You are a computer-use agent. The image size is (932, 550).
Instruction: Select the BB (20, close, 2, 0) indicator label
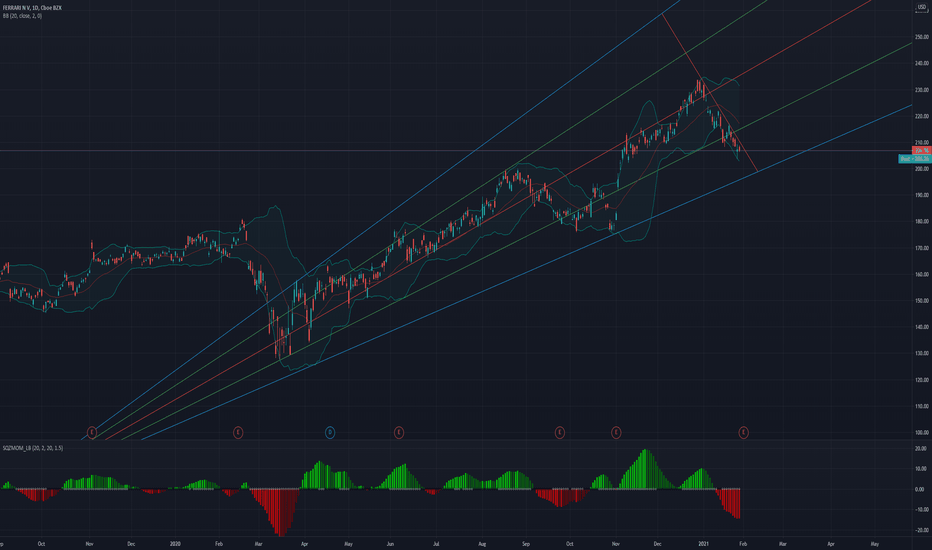22,16
